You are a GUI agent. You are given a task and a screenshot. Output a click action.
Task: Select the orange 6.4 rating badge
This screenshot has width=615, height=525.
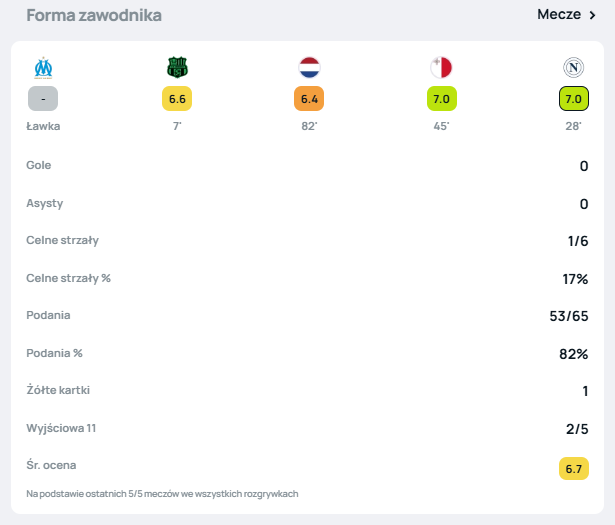coord(309,99)
